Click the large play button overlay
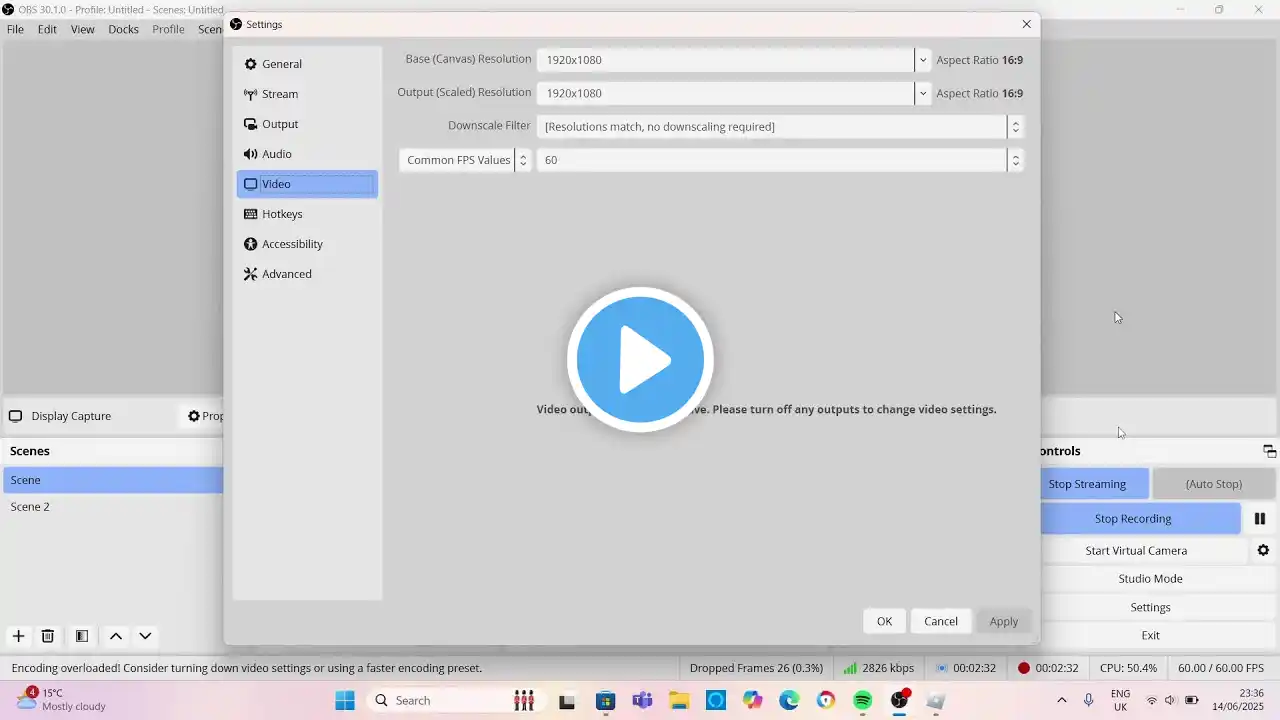The image size is (1280, 720). 640,360
